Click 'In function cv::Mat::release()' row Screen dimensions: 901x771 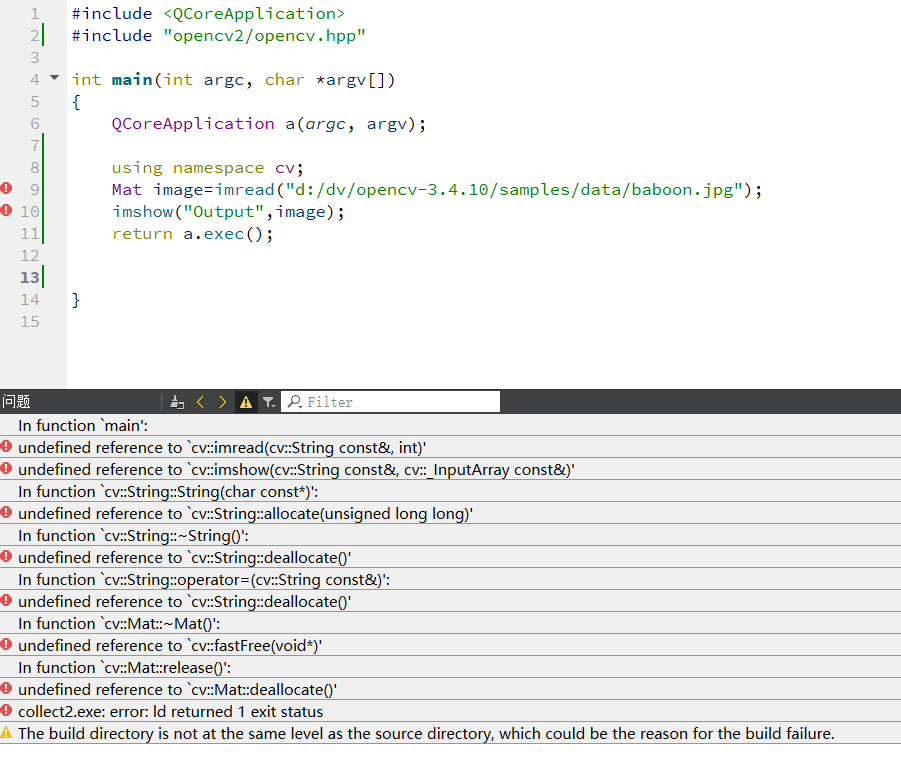click(450, 668)
